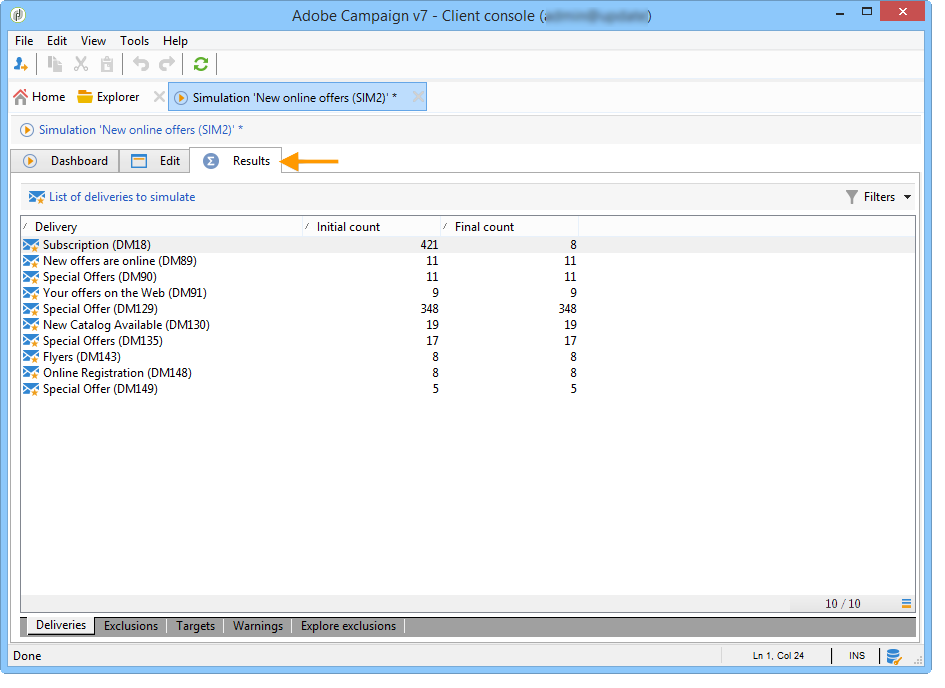Open the Help menu
Screen dimensions: 945x688
(x=175, y=41)
